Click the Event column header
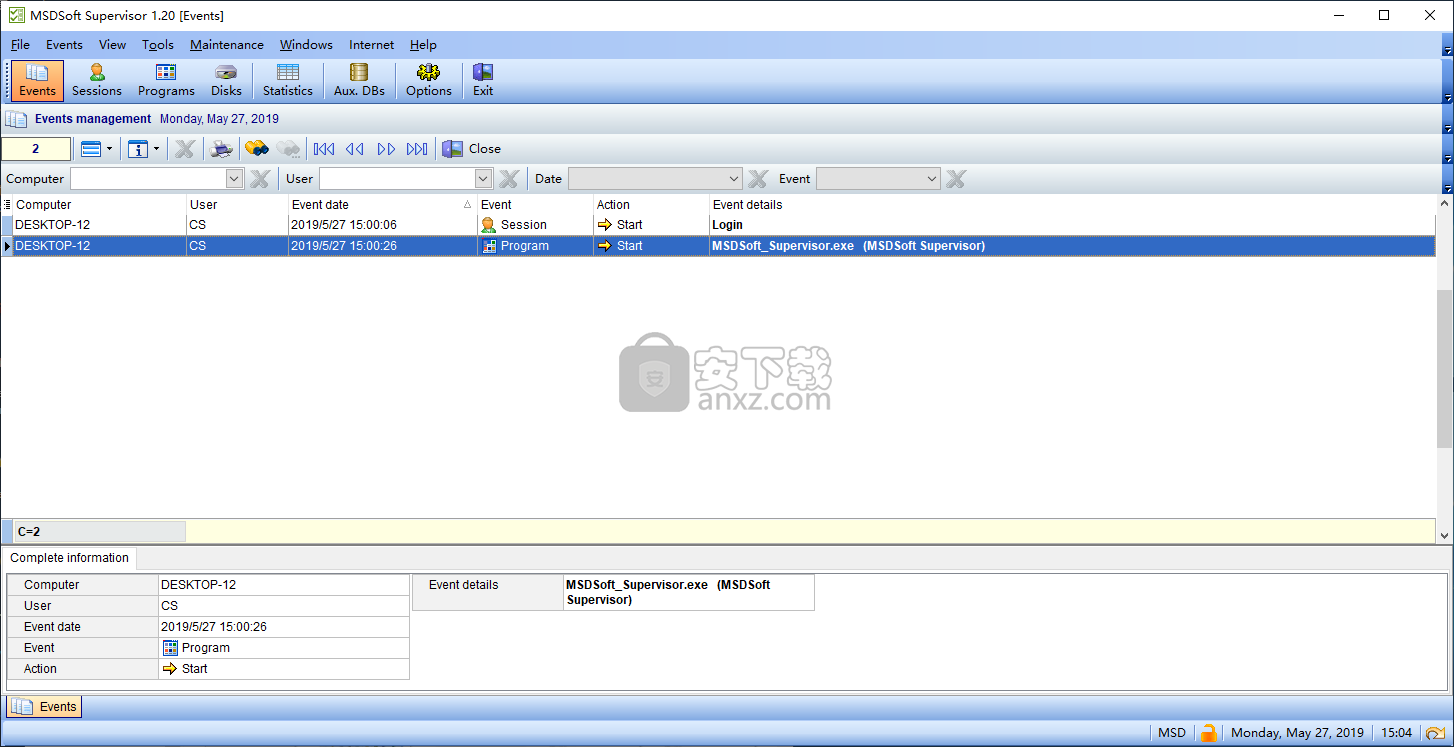 [x=535, y=204]
